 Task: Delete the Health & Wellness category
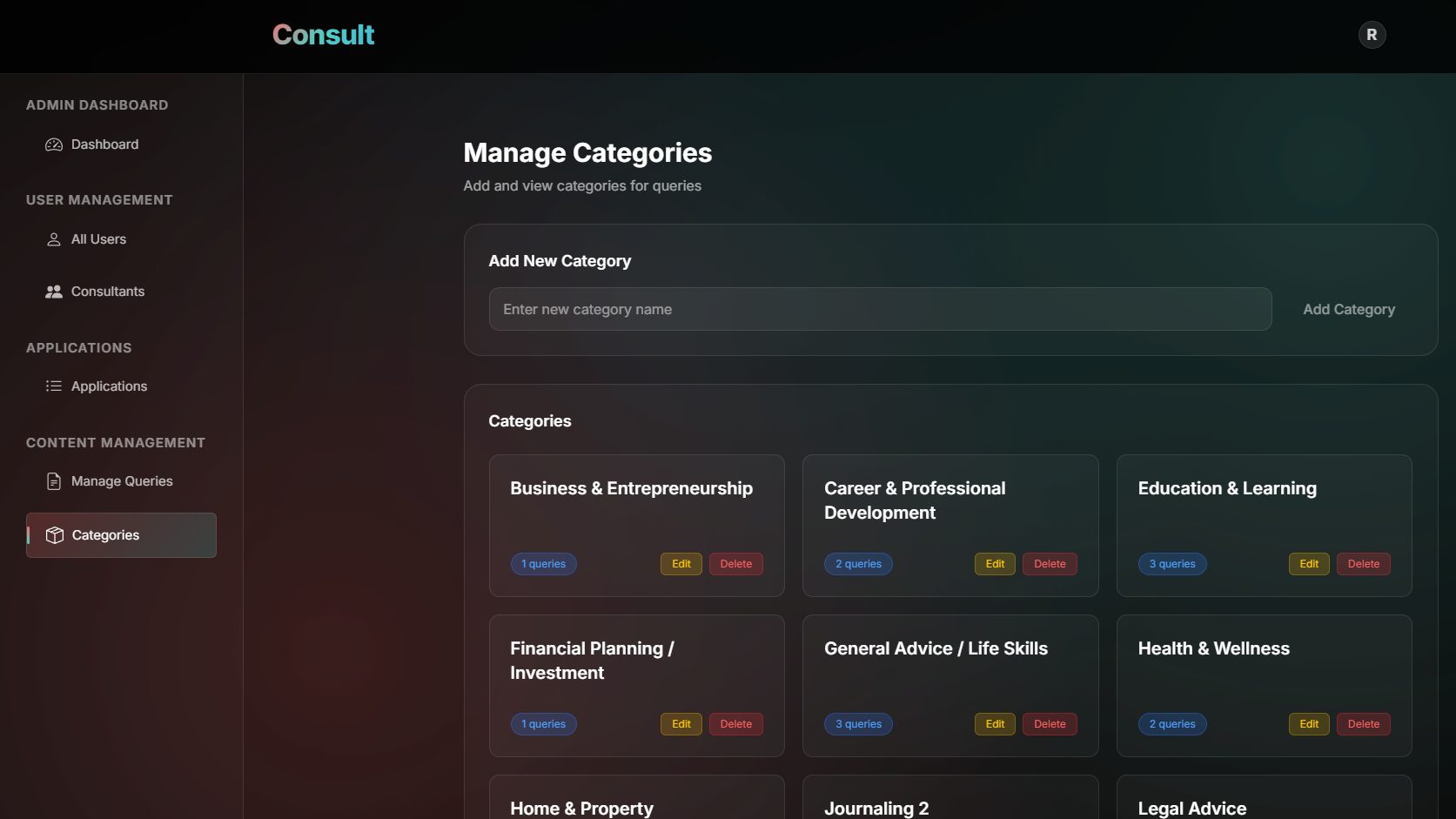click(1364, 724)
